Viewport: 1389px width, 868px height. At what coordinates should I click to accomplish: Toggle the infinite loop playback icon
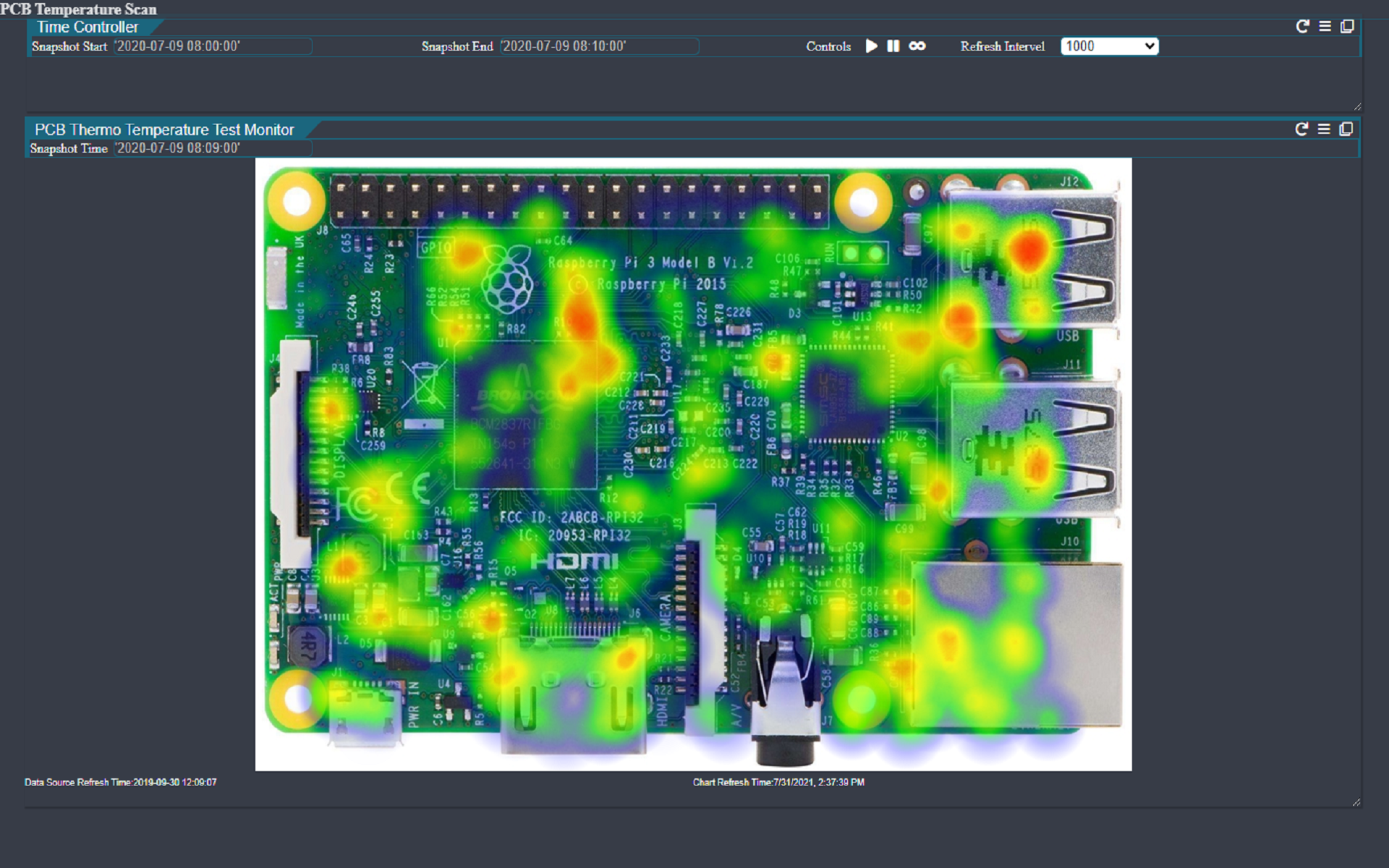click(917, 46)
